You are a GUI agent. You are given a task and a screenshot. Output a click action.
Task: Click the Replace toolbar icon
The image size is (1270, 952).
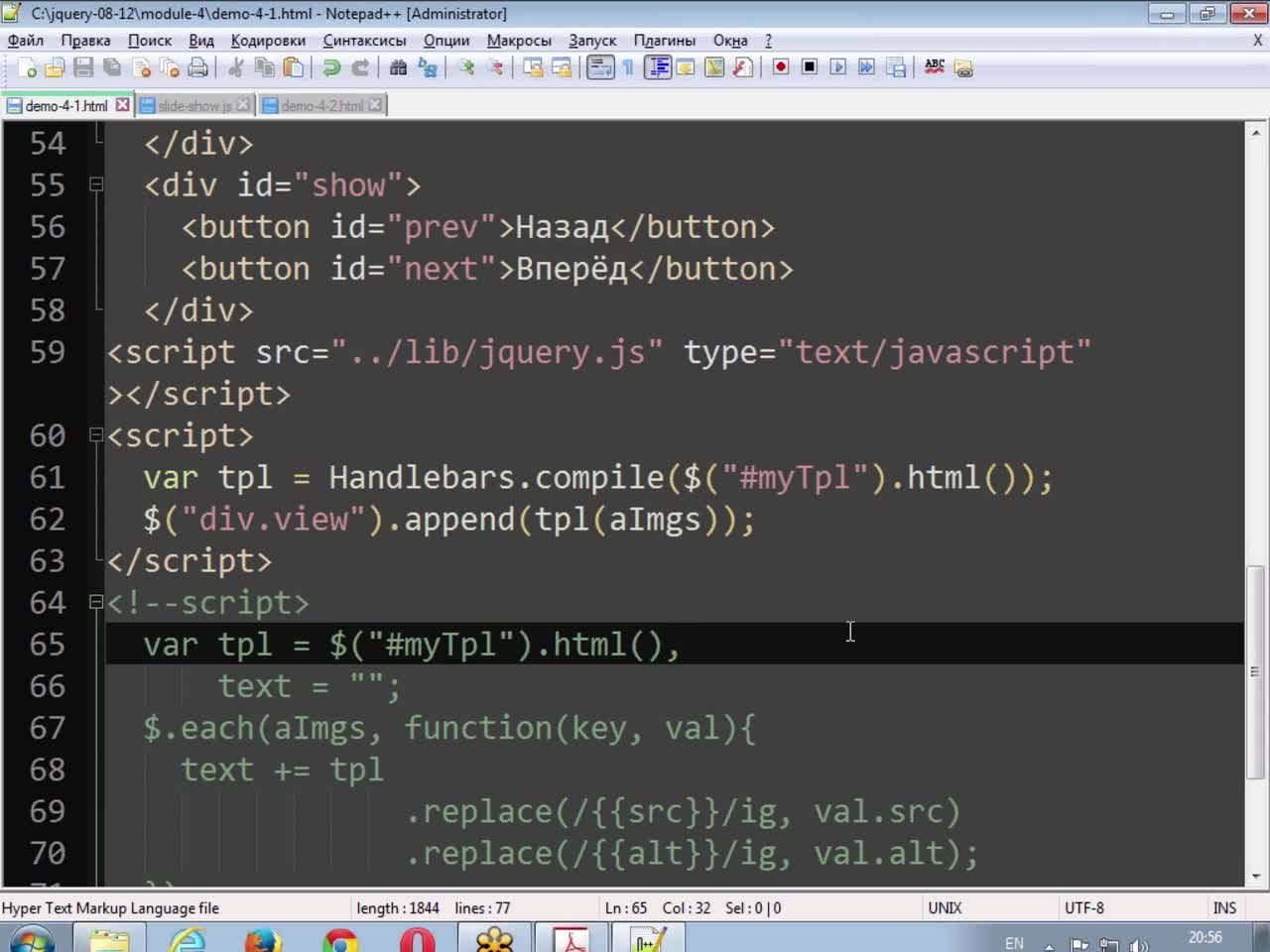(428, 67)
